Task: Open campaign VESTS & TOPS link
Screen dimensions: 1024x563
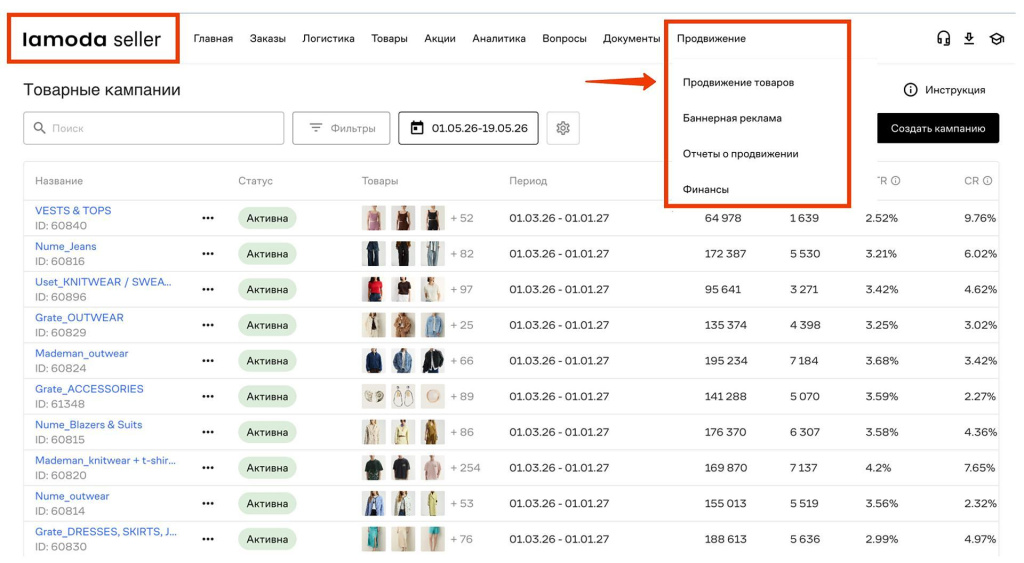Action: pos(73,210)
